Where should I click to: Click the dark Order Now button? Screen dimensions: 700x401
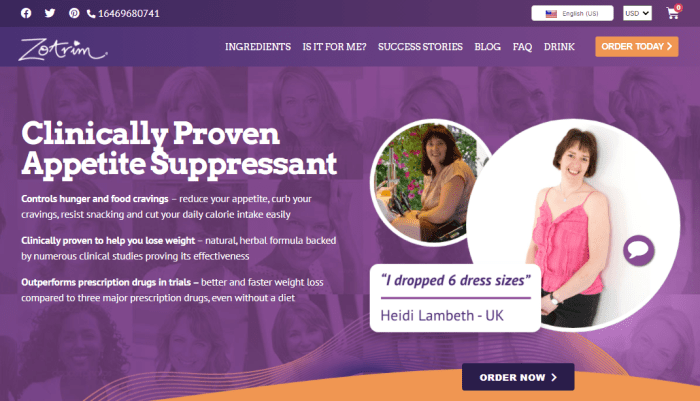pyautogui.click(x=518, y=377)
